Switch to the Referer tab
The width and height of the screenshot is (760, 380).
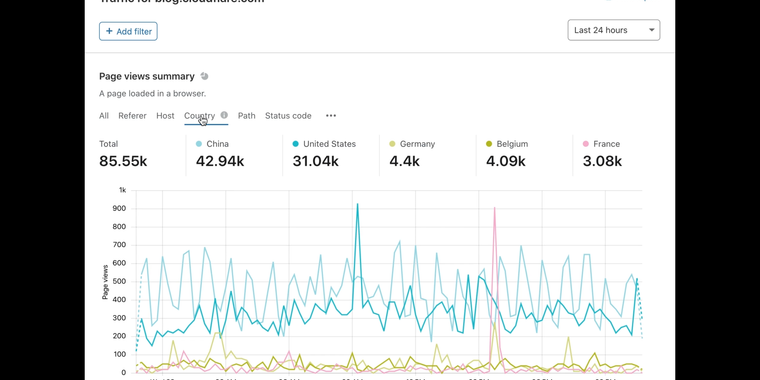click(132, 116)
